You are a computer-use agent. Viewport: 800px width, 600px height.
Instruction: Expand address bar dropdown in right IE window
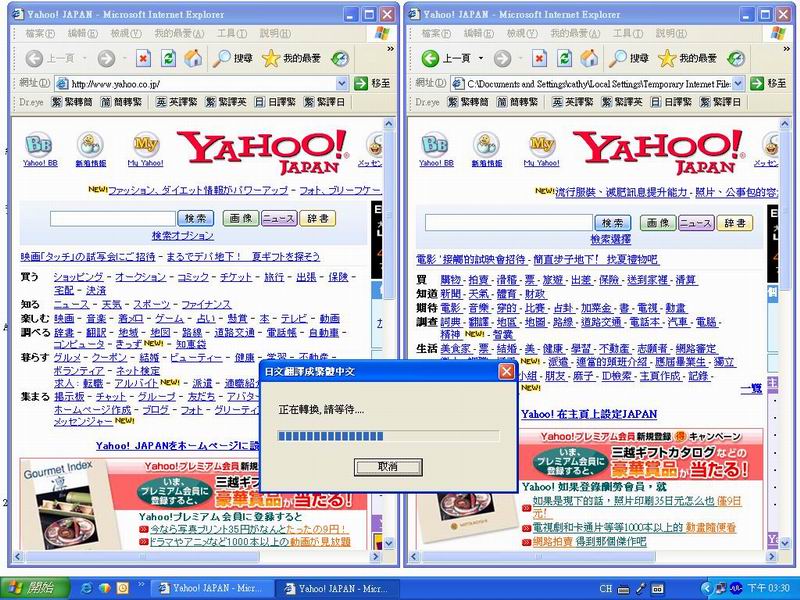click(738, 83)
